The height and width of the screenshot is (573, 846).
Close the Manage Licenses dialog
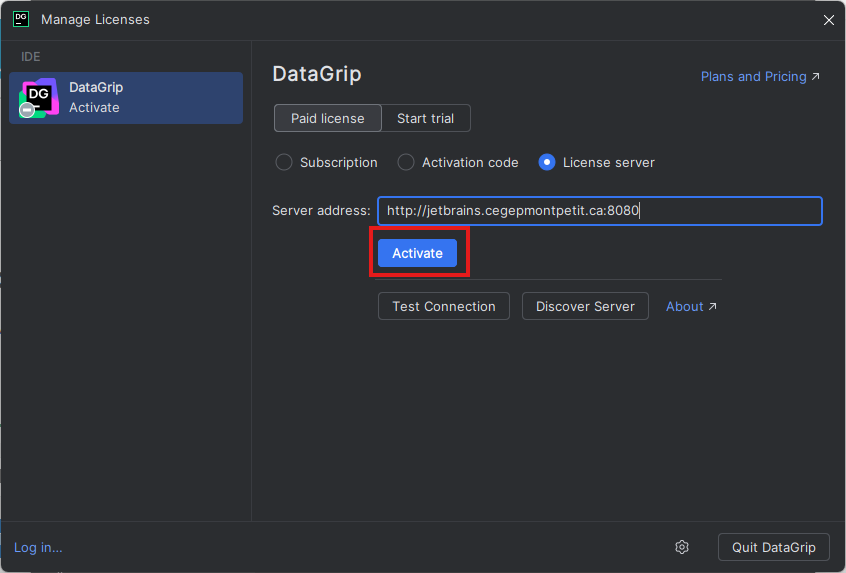[x=828, y=20]
